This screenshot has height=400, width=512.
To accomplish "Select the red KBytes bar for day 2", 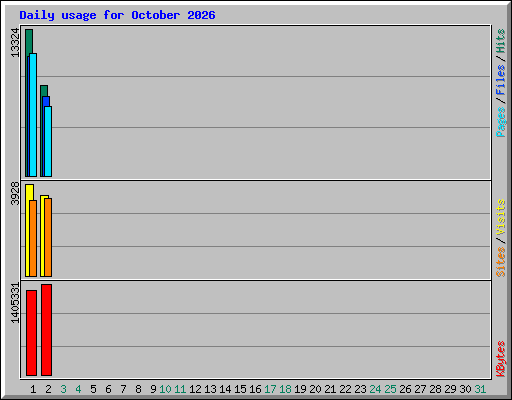I will point(47,330).
